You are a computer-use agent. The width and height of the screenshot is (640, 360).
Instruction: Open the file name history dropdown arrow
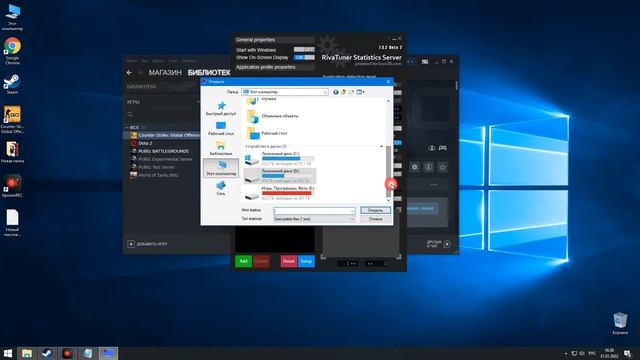352,211
